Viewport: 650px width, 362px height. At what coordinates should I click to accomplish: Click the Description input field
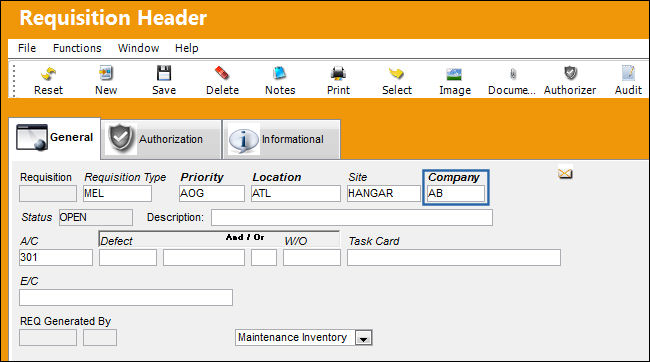[352, 218]
